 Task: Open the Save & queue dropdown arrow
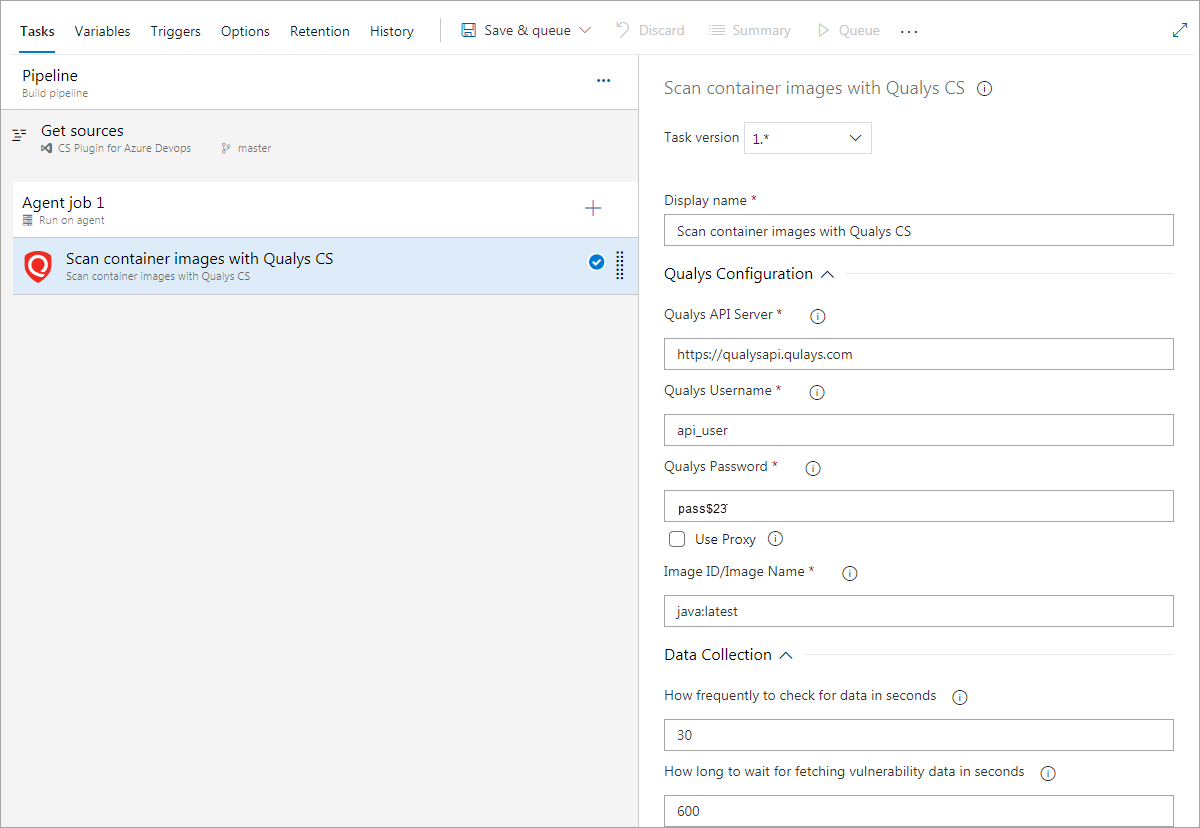tap(585, 31)
